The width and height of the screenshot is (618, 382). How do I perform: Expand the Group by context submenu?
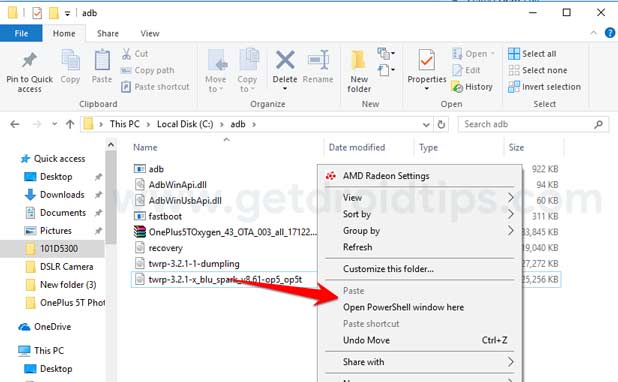pyautogui.click(x=420, y=231)
